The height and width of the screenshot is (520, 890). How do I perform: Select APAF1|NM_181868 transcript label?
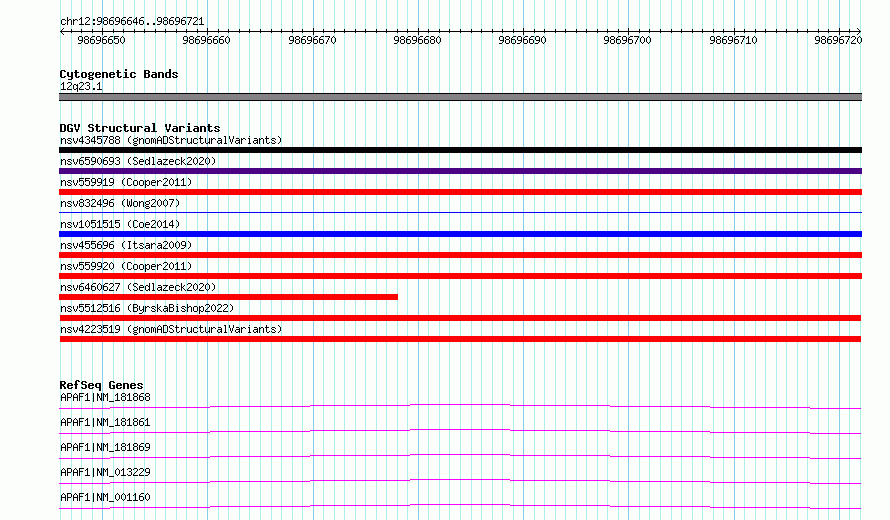105,397
